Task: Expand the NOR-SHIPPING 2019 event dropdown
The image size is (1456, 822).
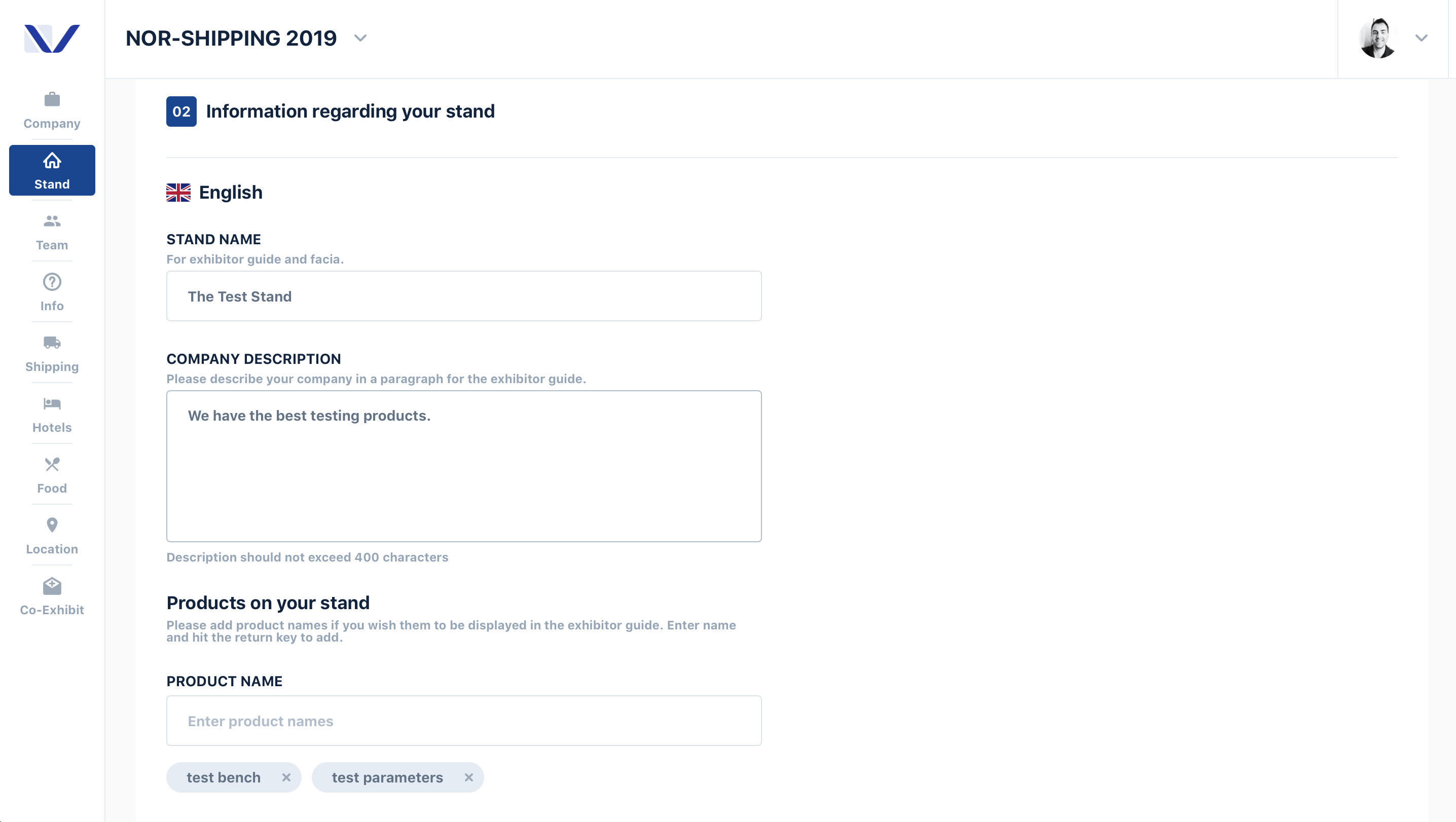Action: pos(360,39)
